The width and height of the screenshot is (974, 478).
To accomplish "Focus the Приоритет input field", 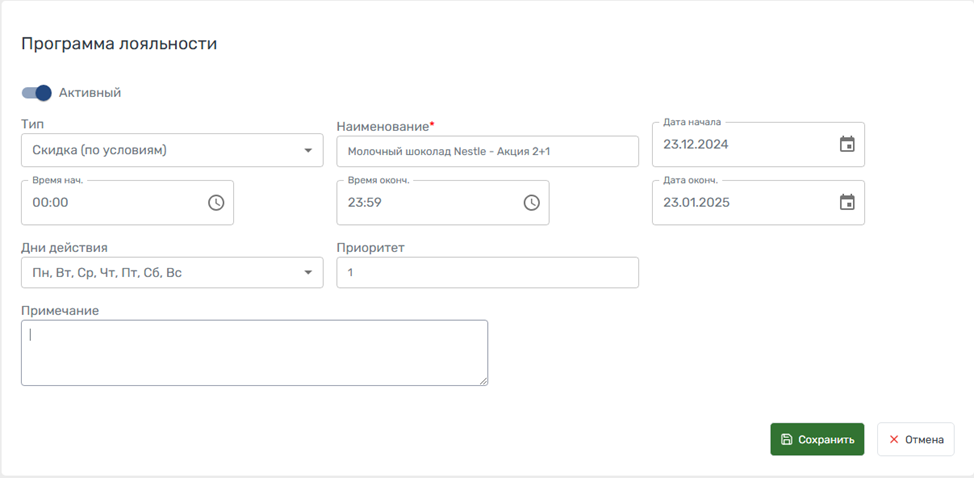I will click(487, 272).
